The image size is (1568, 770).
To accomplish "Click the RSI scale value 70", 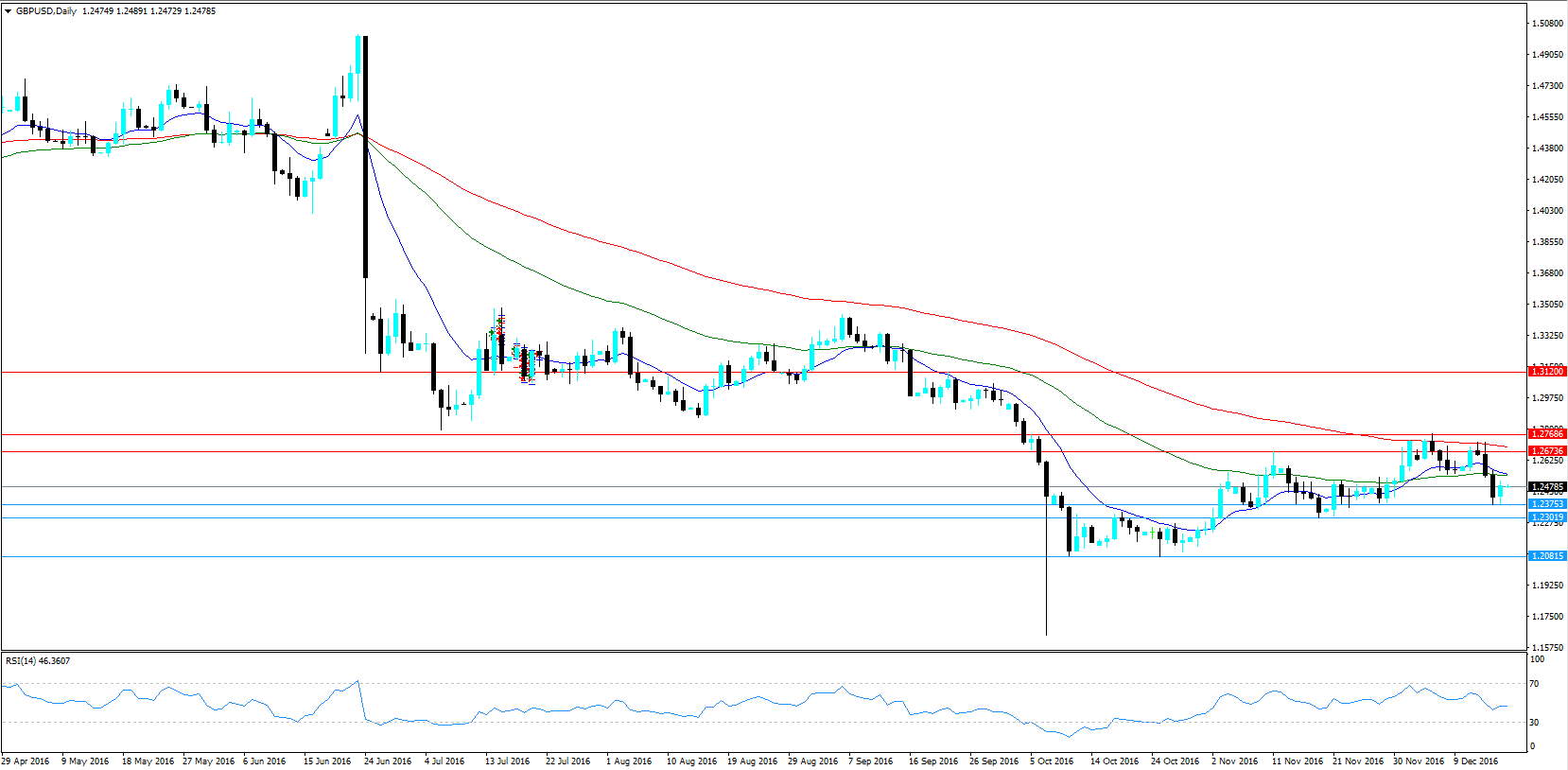I will tap(1535, 683).
